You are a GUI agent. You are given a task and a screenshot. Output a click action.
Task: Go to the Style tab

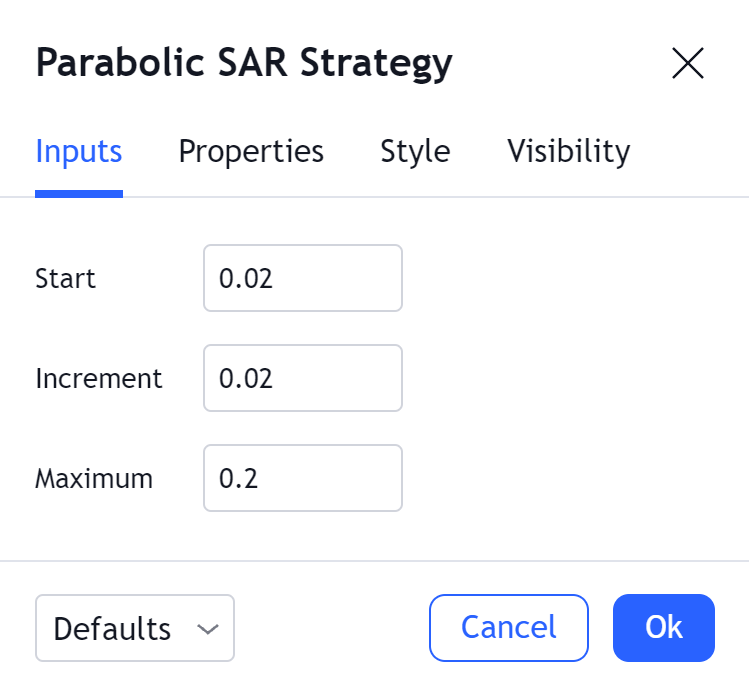click(x=415, y=151)
